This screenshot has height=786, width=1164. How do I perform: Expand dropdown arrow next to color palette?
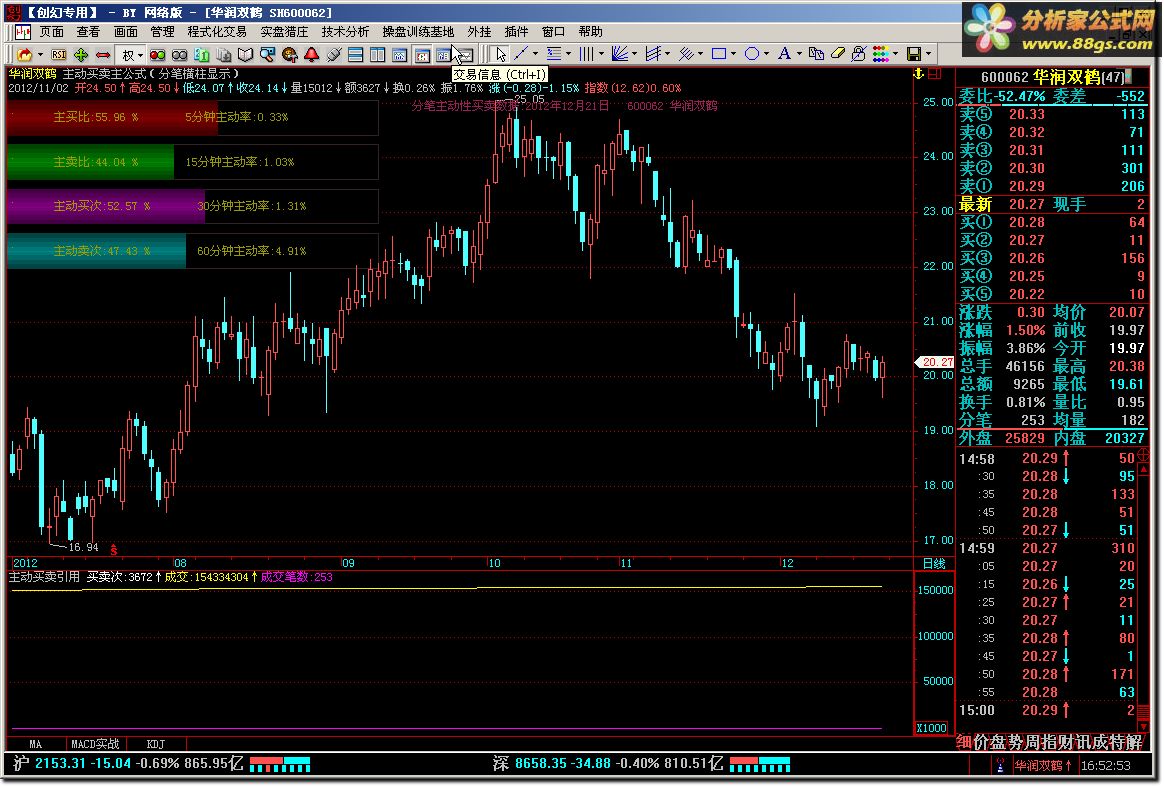tap(895, 54)
